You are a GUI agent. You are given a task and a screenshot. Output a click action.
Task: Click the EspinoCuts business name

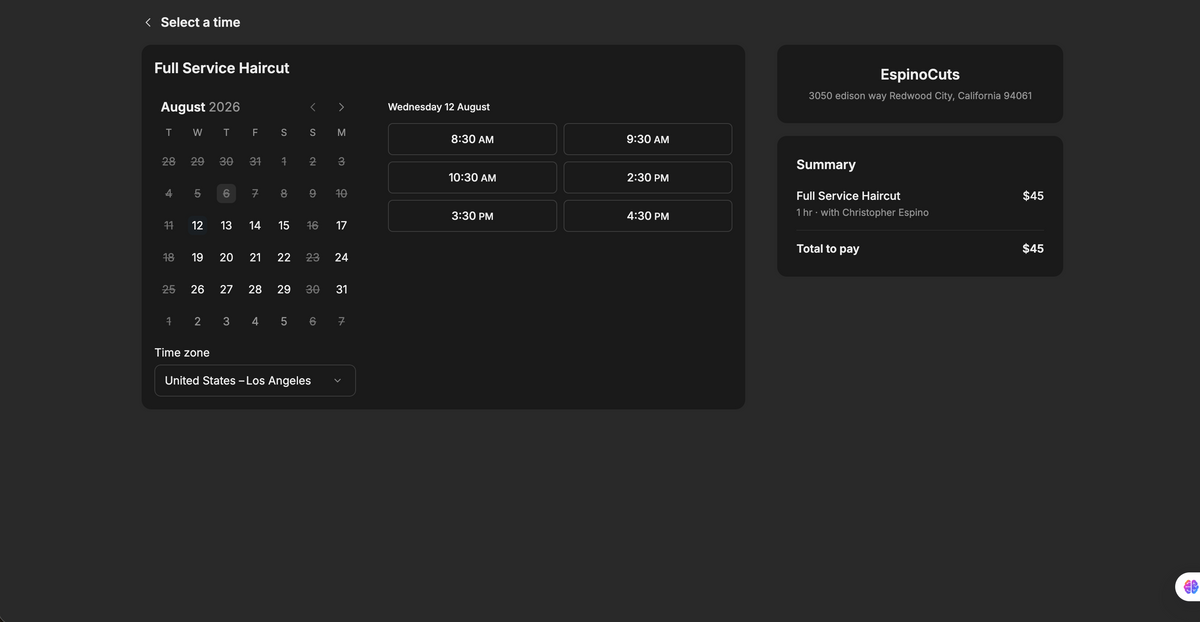tap(920, 75)
